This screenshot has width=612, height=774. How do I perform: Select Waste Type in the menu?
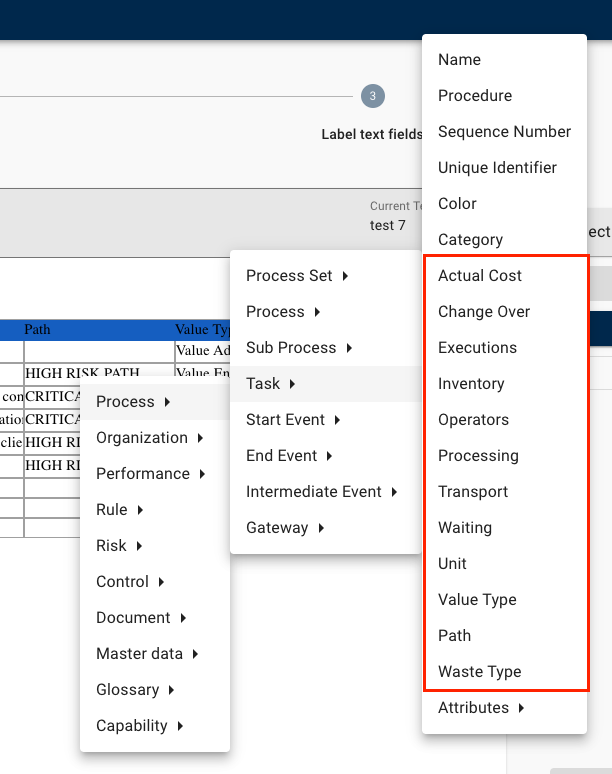coord(479,672)
